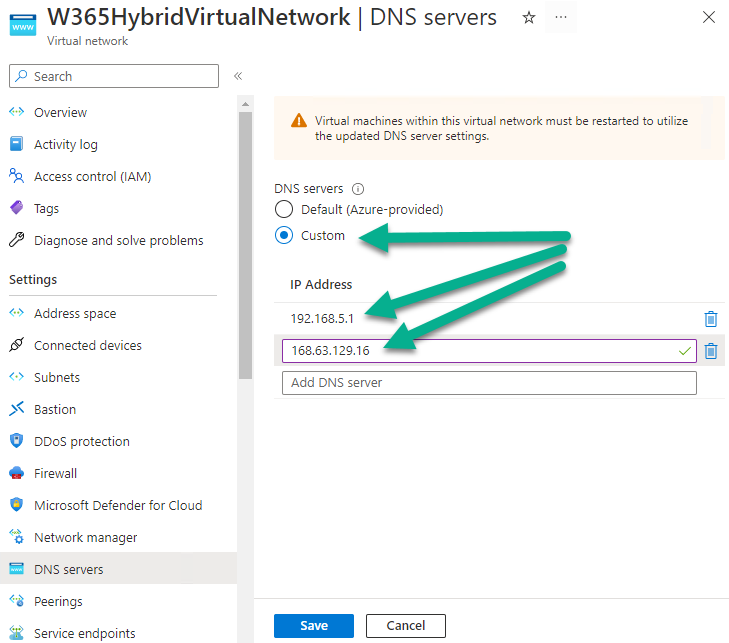Delete DNS server 192.168.5.1
The height and width of the screenshot is (643, 729).
point(710,319)
